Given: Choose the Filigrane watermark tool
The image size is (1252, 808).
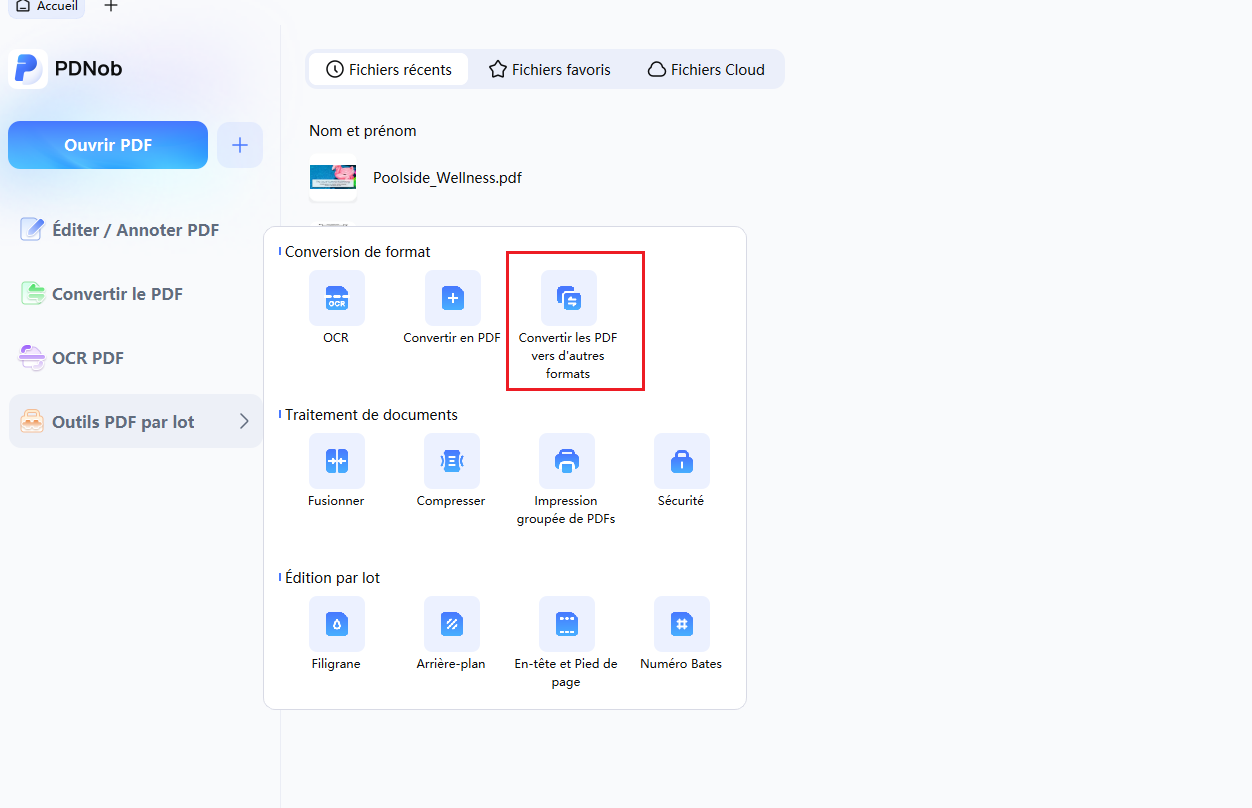Looking at the screenshot, I should (337, 624).
